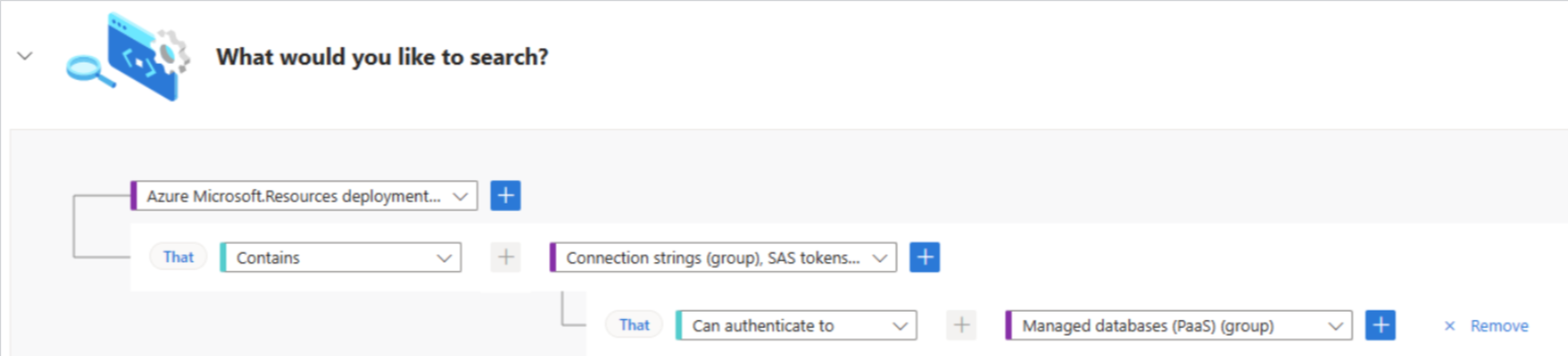This screenshot has width=1568, height=356.
Task: Click the That pill before Contains
Action: [x=179, y=257]
